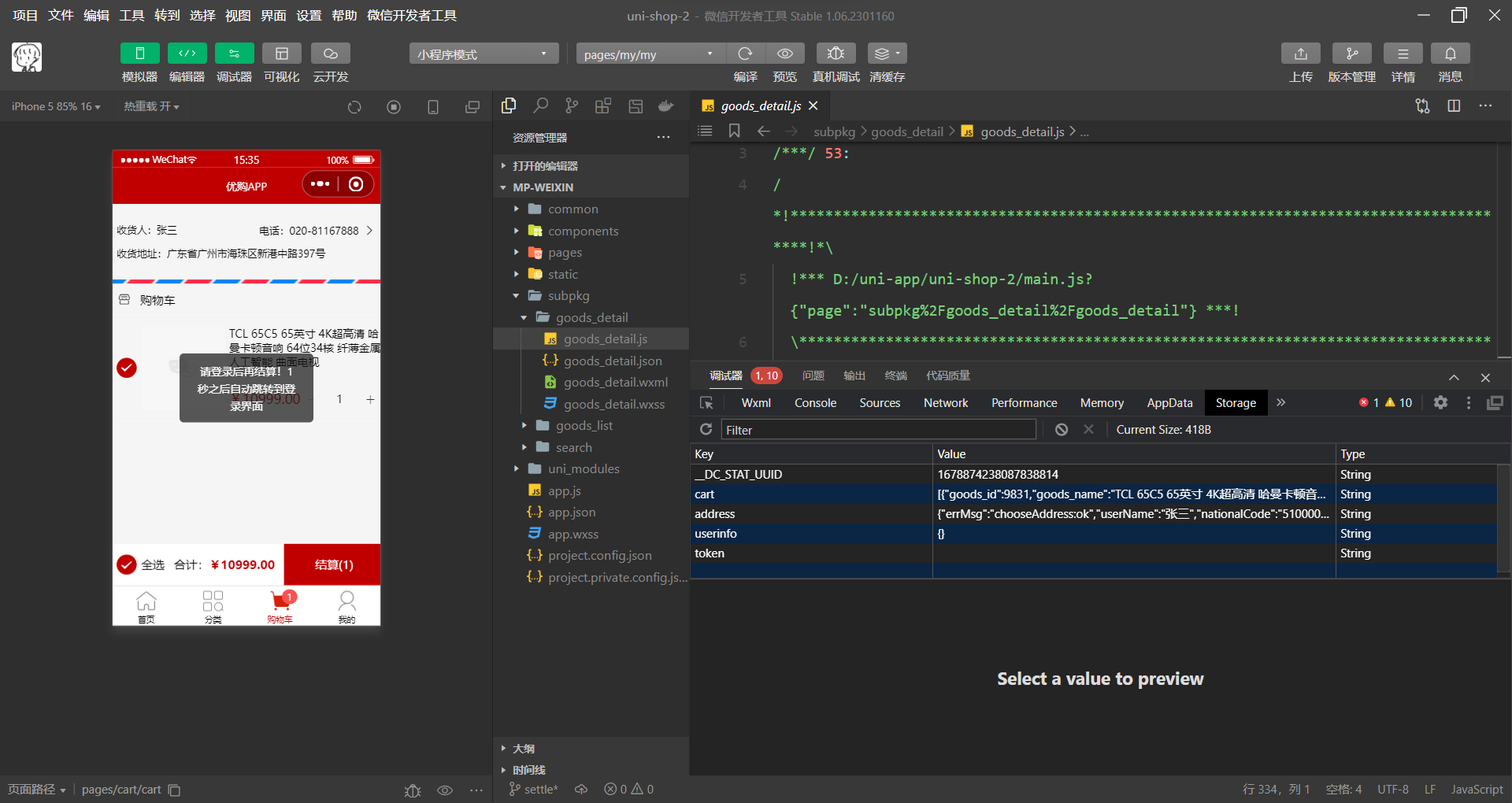Open the real-device debugging bug icon
This screenshot has height=803, width=1512.
[x=836, y=54]
